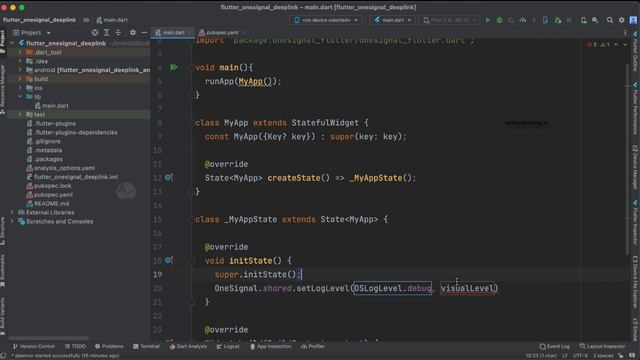Open the user account avatar icon
640x360 pixels.
coord(633,20)
